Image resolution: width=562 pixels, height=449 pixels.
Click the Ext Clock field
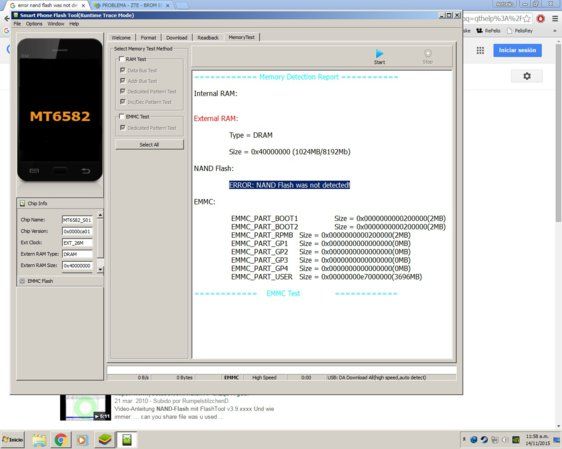pos(77,243)
